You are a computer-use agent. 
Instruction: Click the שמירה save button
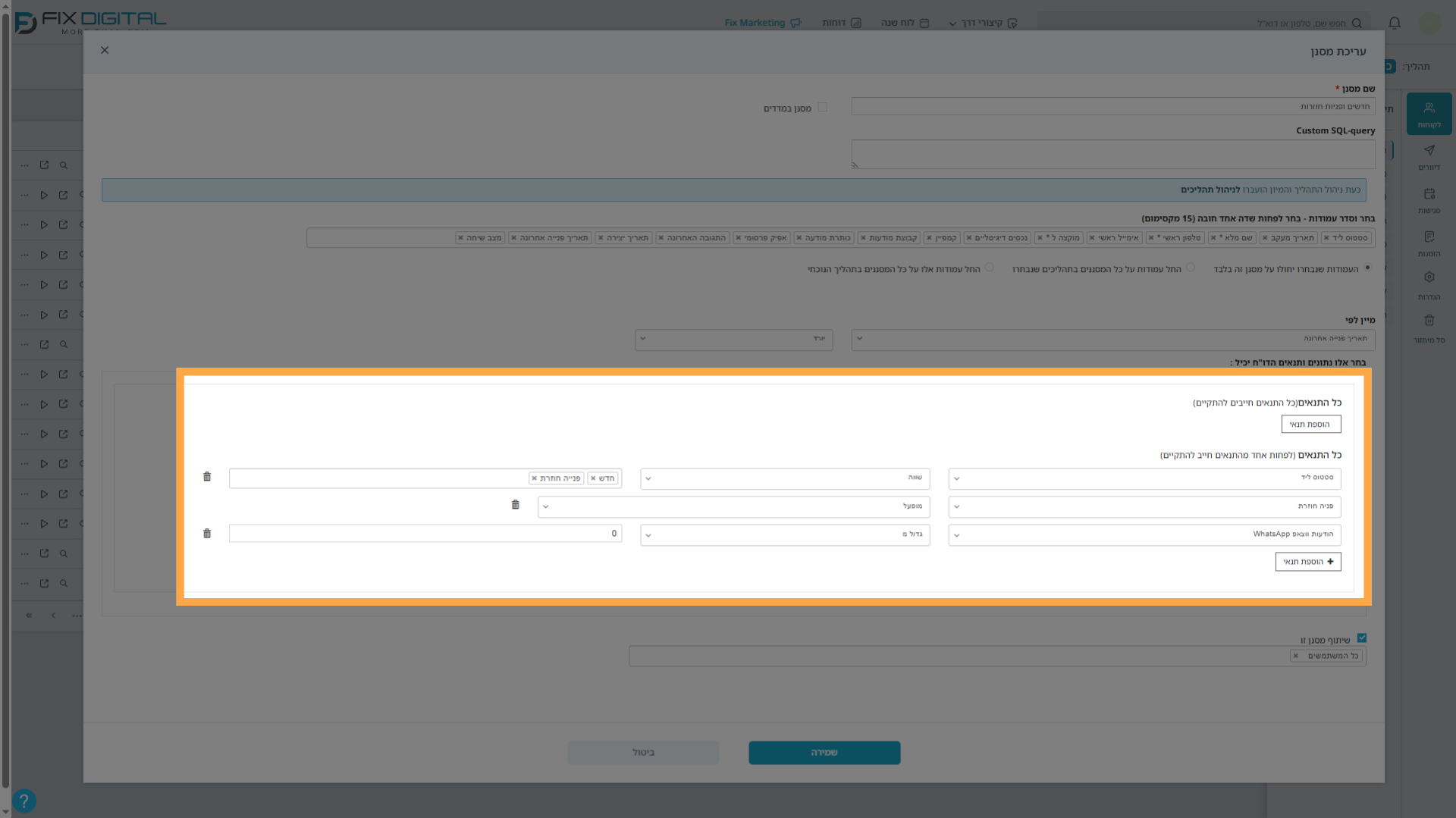(x=824, y=753)
